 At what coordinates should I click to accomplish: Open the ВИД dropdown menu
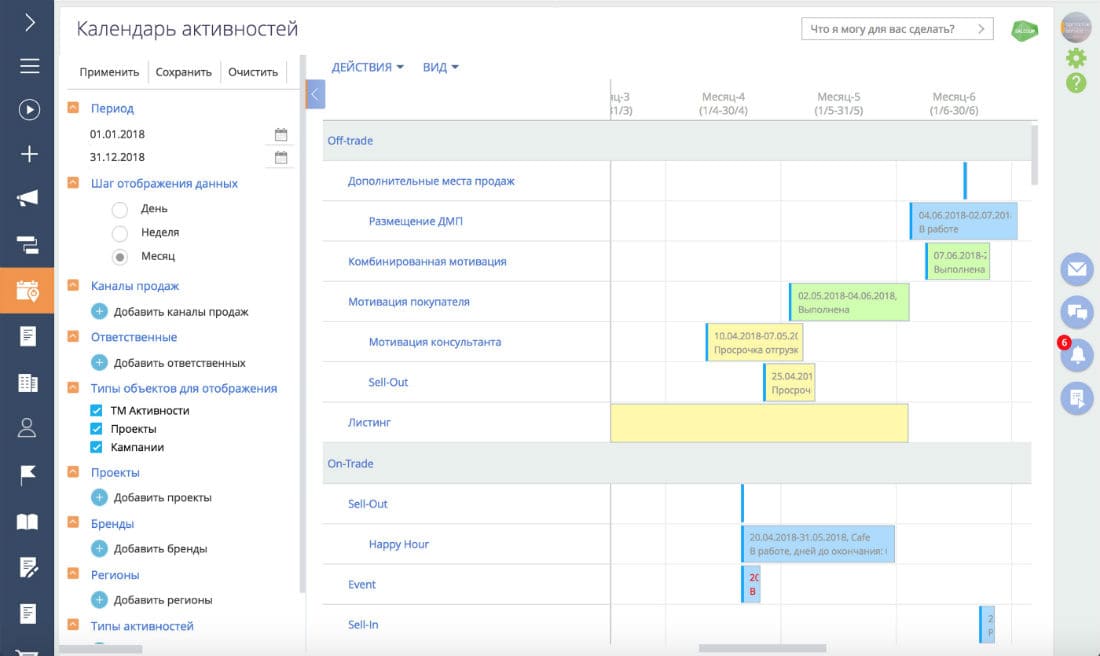point(441,67)
